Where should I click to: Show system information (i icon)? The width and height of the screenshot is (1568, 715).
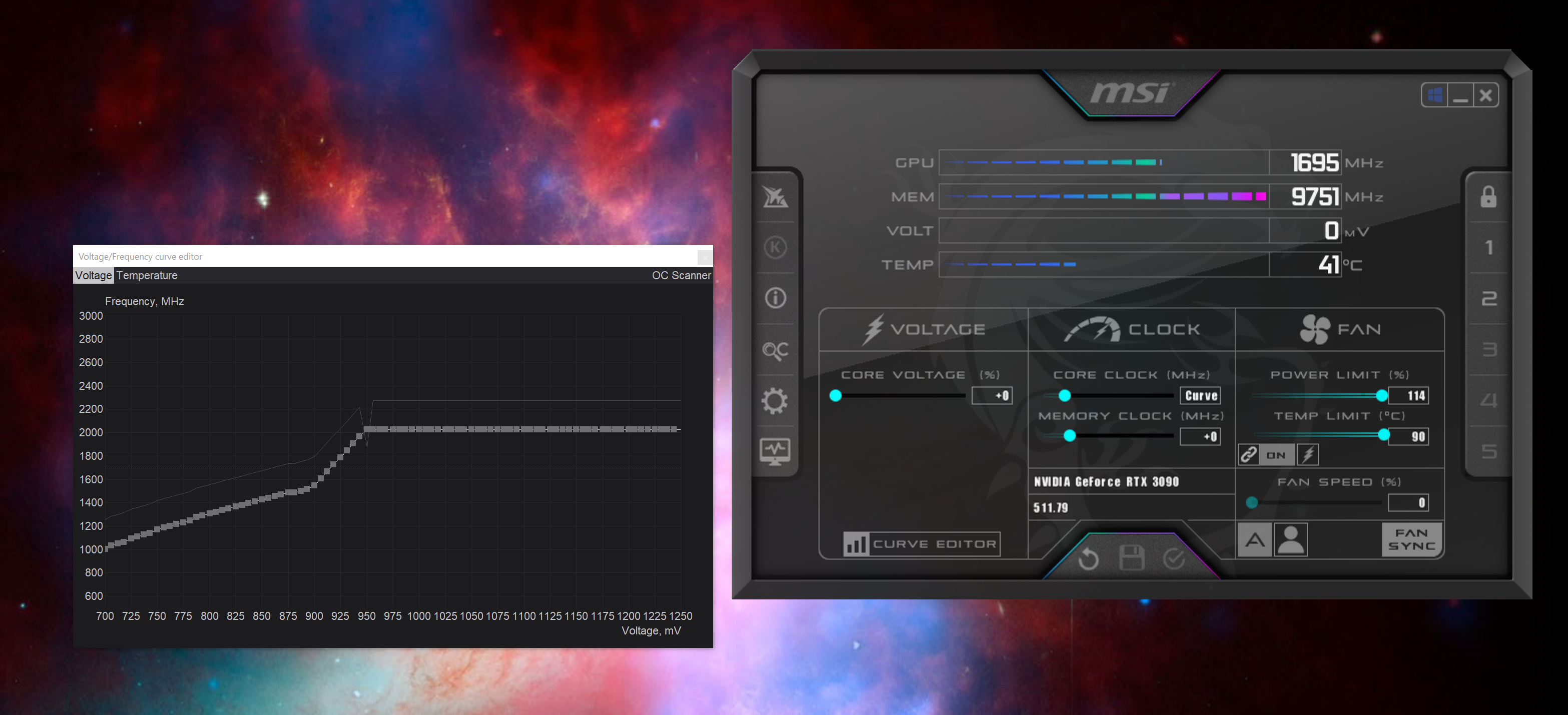[x=775, y=298]
